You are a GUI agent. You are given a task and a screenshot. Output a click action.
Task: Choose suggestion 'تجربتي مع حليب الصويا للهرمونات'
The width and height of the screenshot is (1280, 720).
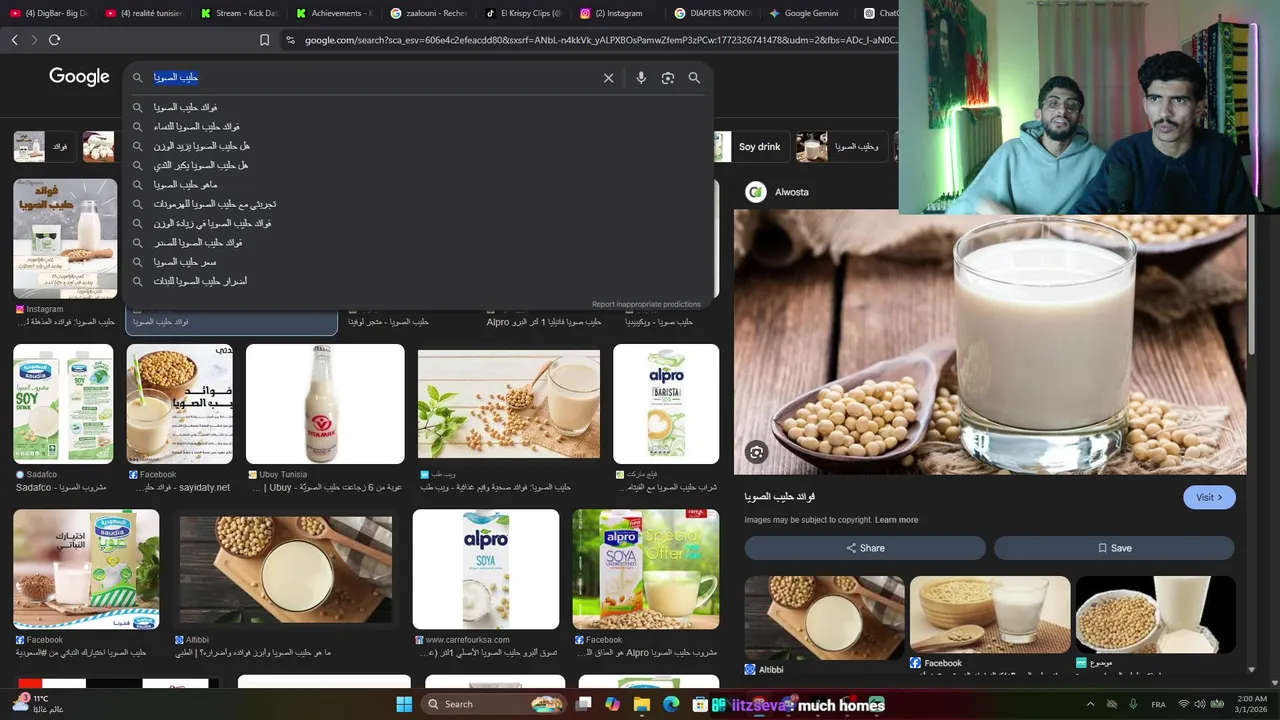(x=418, y=204)
